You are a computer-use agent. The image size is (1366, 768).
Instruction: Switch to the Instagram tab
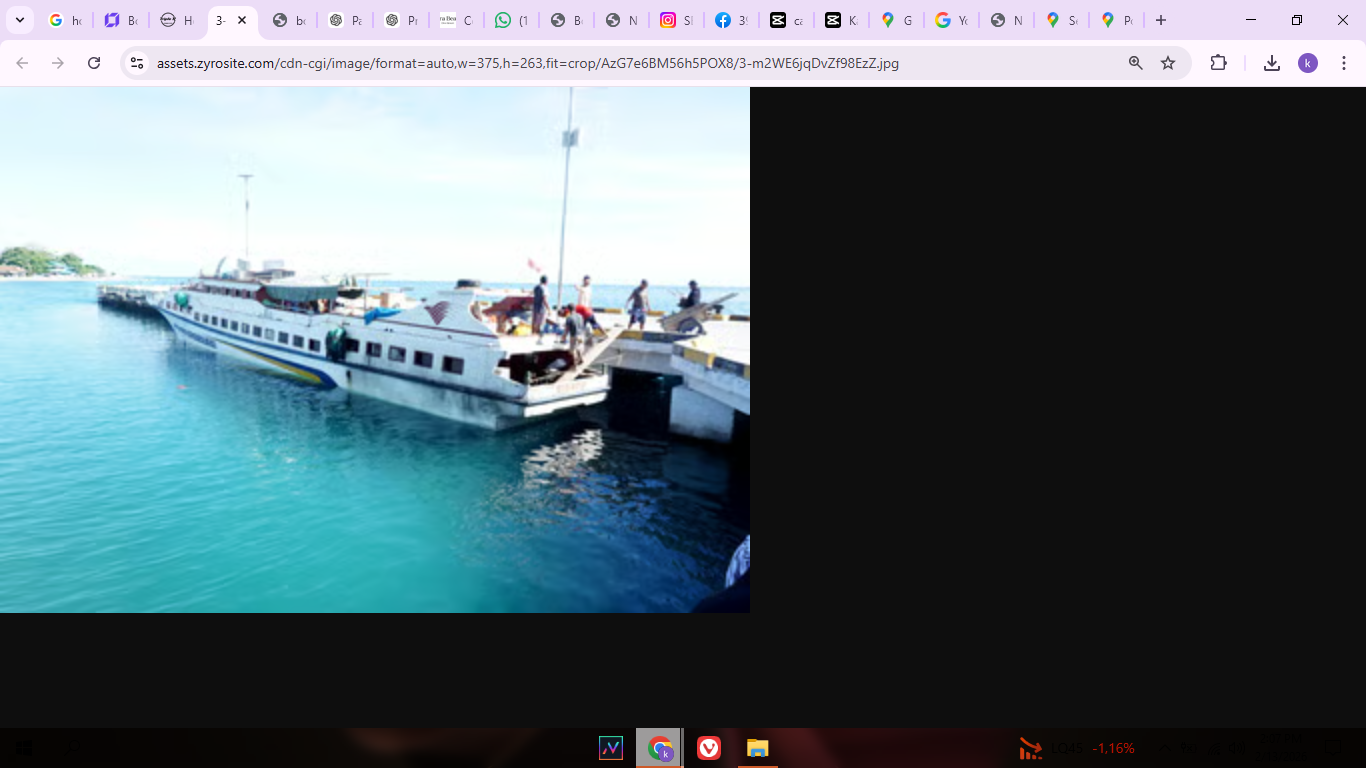pos(677,20)
